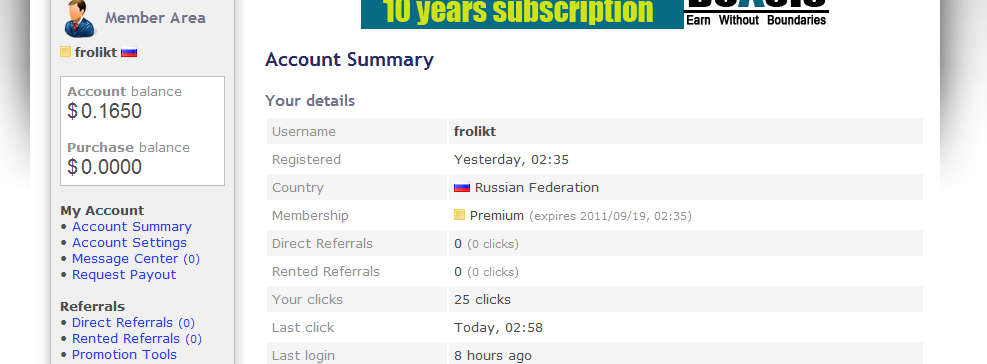Open Direct Referrals (0) in sidebar
Screen dimensions: 987x364
click(x=133, y=322)
